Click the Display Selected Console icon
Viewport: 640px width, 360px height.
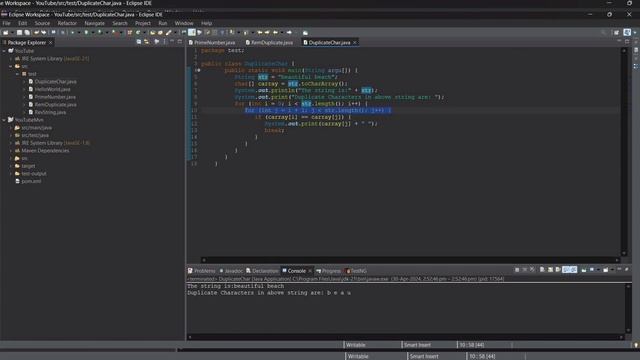[x=592, y=270]
